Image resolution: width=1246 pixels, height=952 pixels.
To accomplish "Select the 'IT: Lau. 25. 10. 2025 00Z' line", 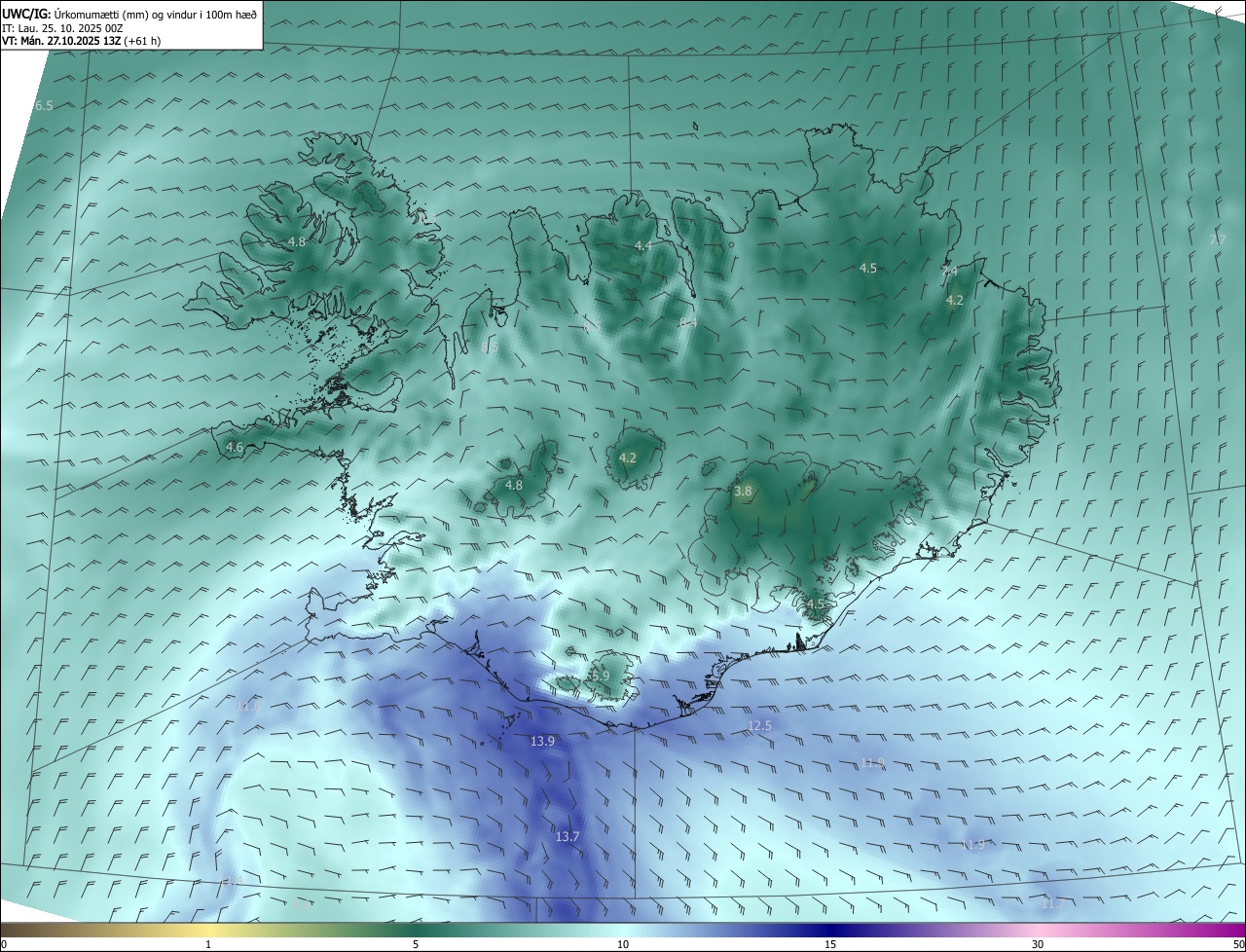I will (62, 28).
